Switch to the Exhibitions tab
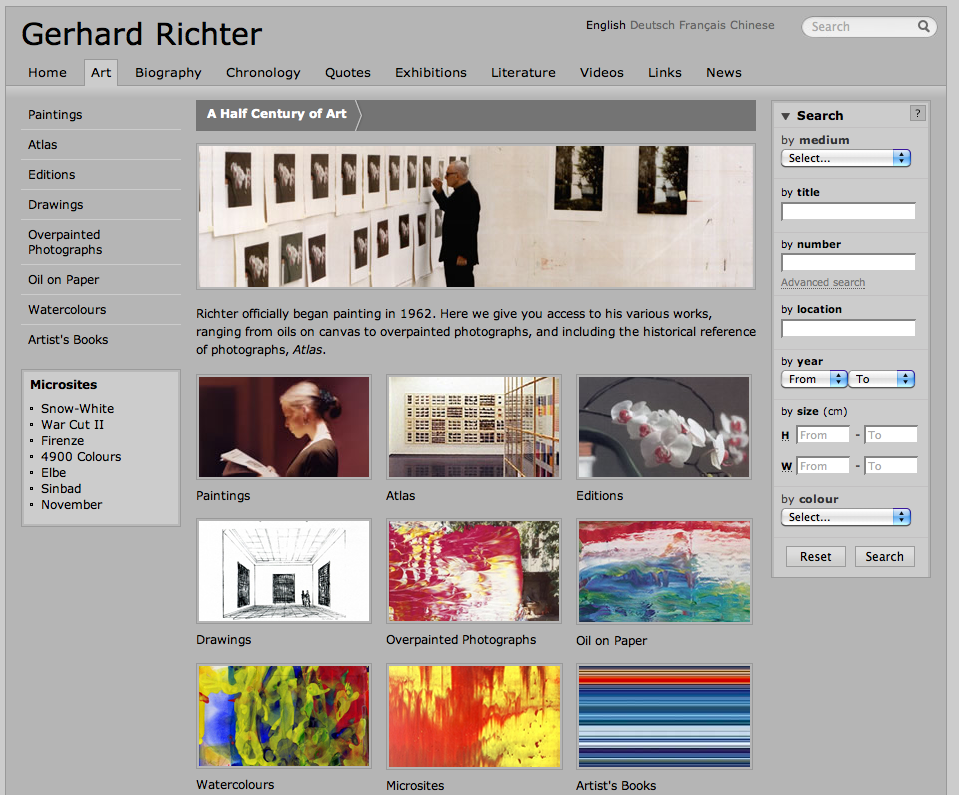Image resolution: width=959 pixels, height=795 pixels. coord(430,72)
